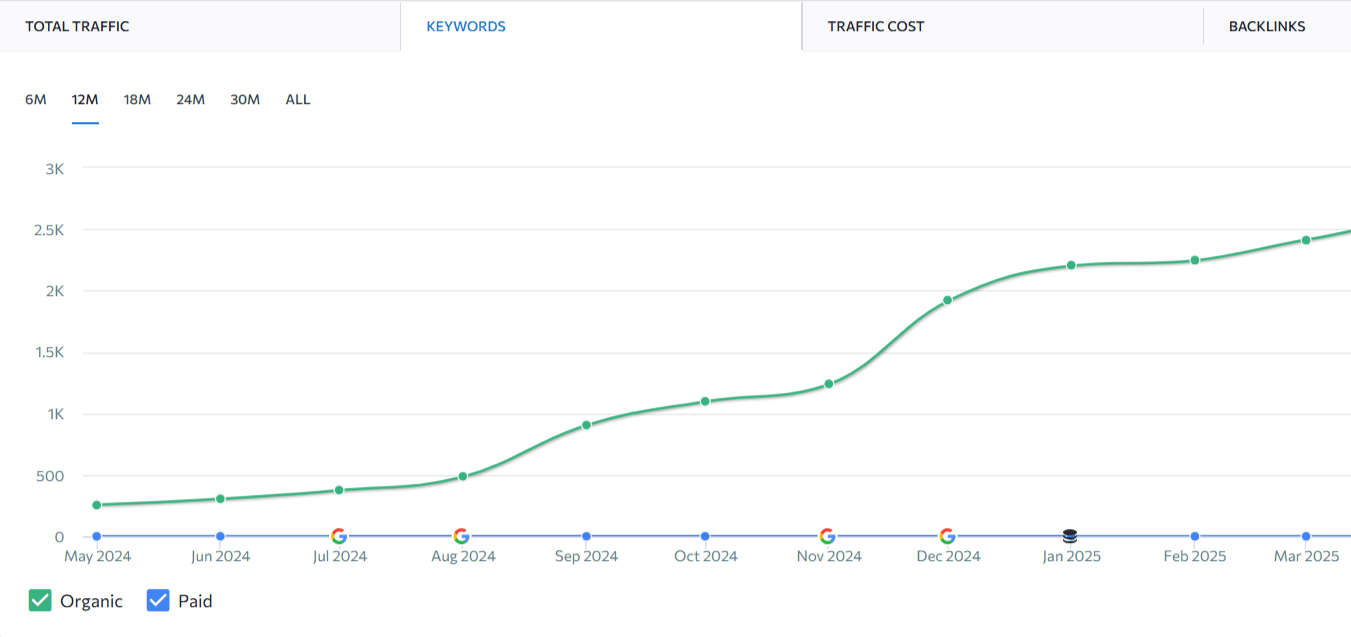Screen dimensions: 1351x637
Task: Click the organic data point for Feb 2025
Action: click(1195, 260)
